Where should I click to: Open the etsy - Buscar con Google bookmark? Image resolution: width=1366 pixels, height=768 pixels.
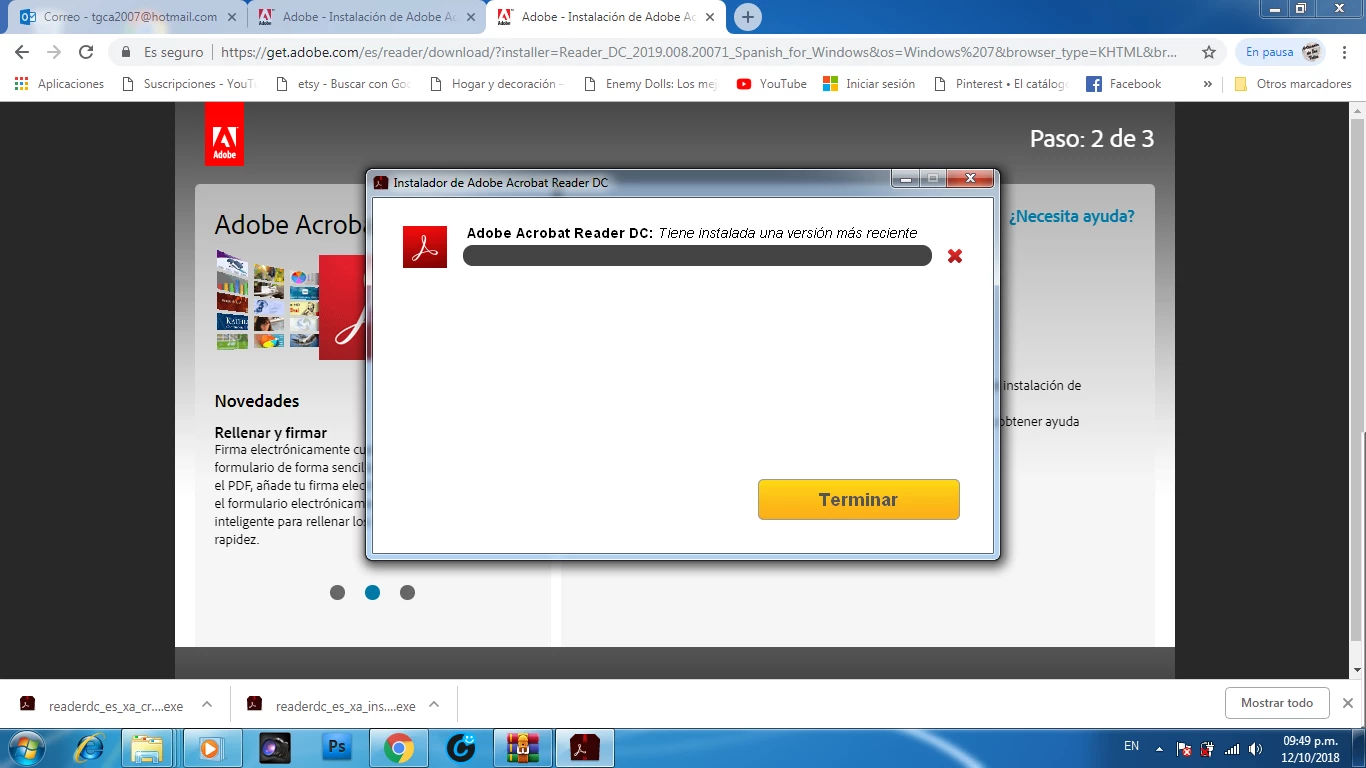click(x=343, y=84)
